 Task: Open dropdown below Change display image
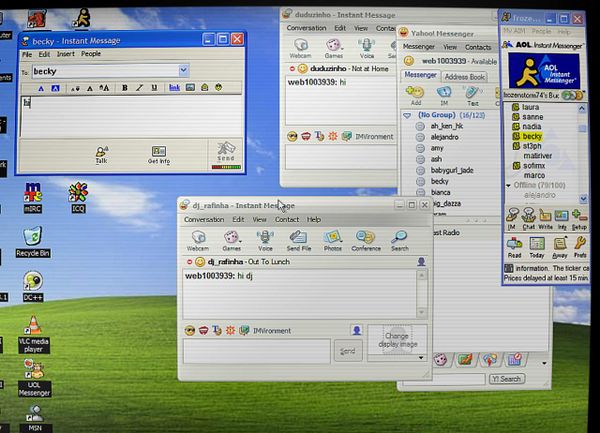[x=421, y=358]
